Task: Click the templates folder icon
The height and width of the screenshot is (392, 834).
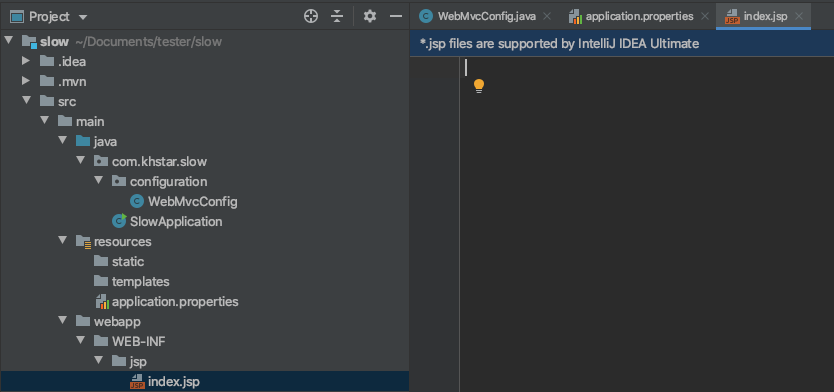Action: 101,281
